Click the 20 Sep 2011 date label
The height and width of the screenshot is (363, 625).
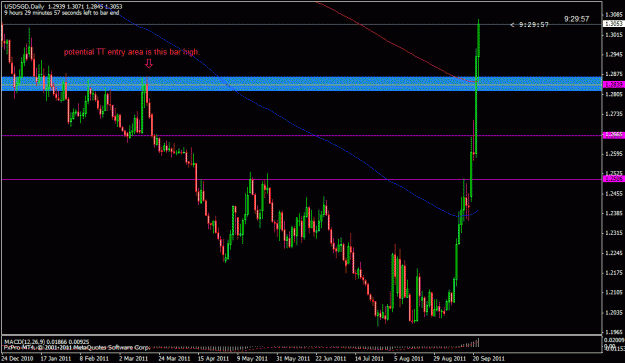[x=489, y=358]
